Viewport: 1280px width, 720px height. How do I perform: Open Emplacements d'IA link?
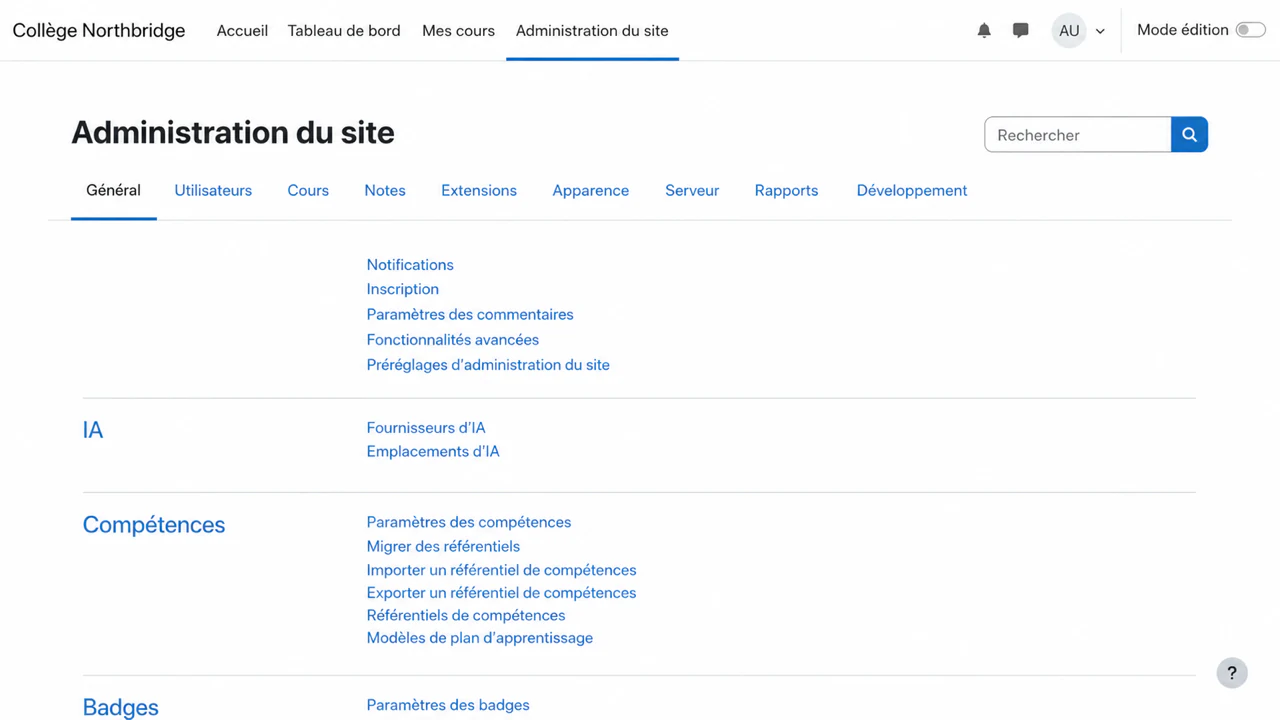[x=433, y=452]
